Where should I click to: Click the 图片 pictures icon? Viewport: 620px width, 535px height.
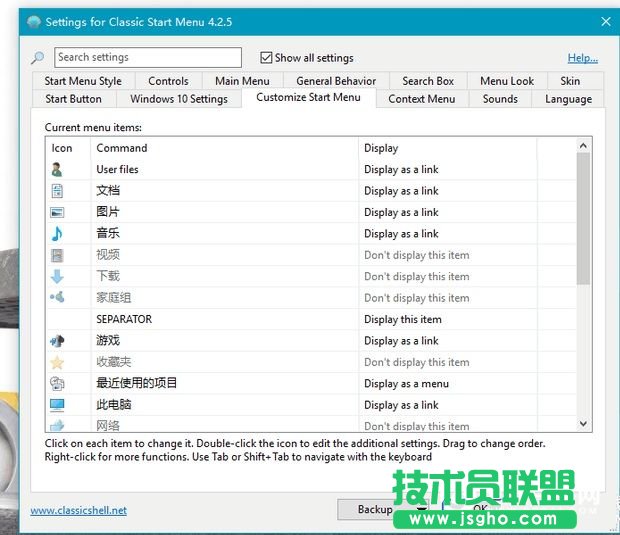[57, 212]
